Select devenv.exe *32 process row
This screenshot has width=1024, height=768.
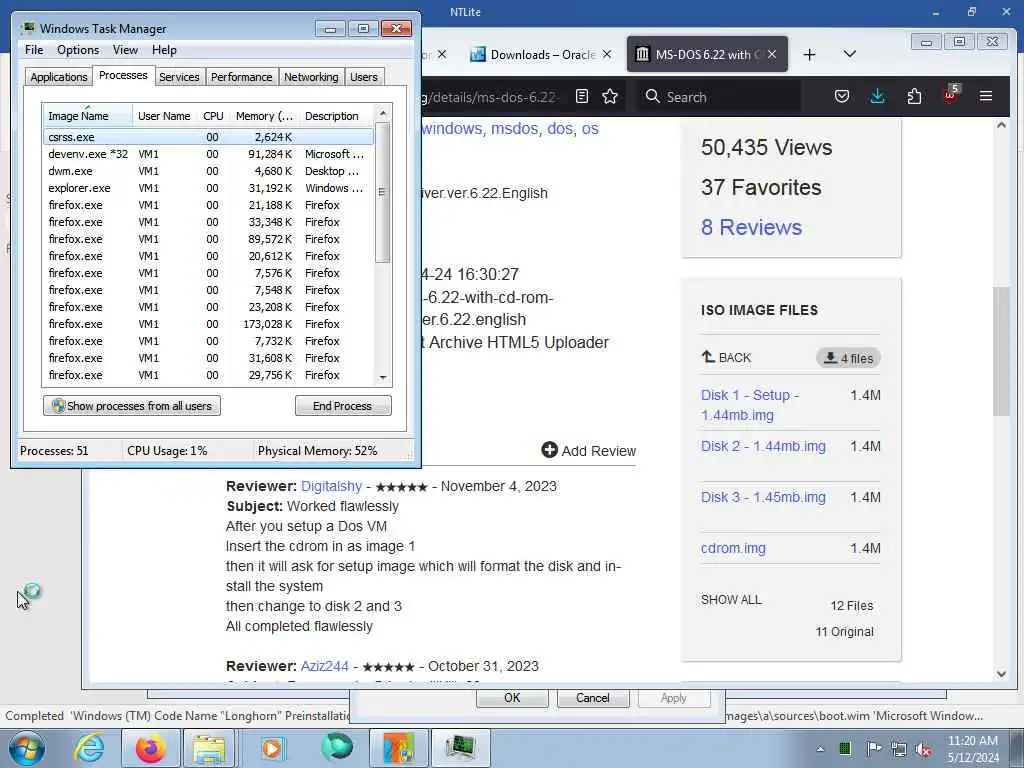click(x=208, y=154)
